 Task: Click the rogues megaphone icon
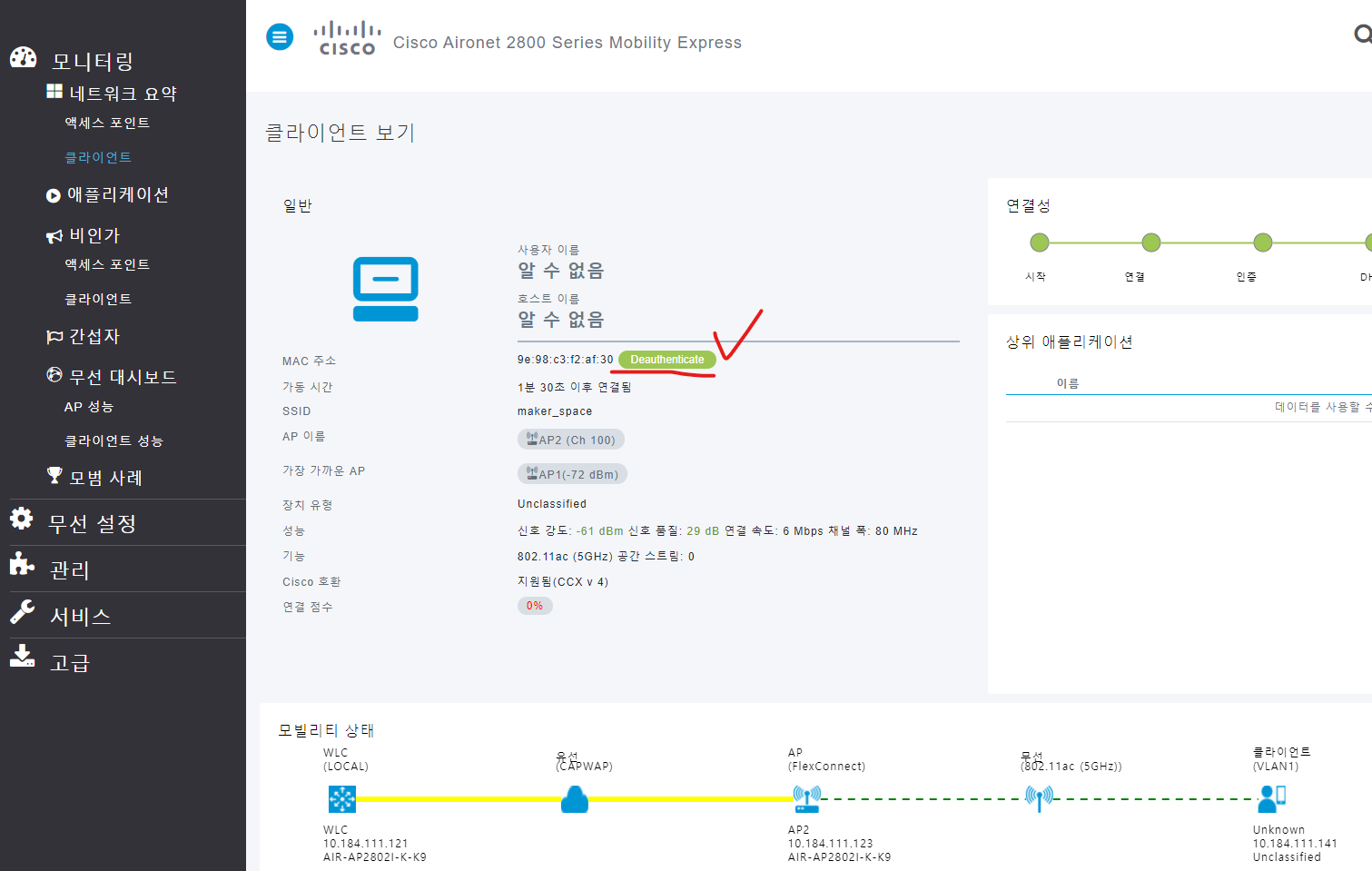click(x=54, y=236)
